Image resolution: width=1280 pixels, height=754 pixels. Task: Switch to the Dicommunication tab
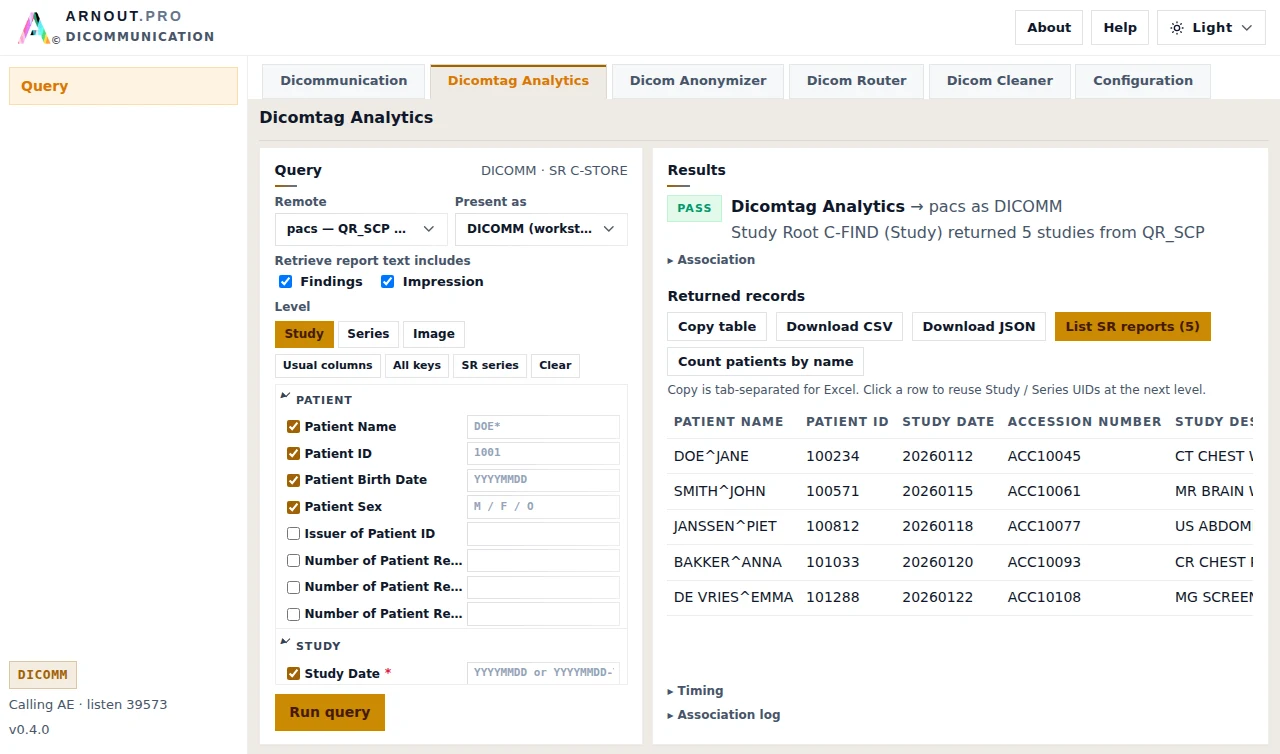pos(344,81)
